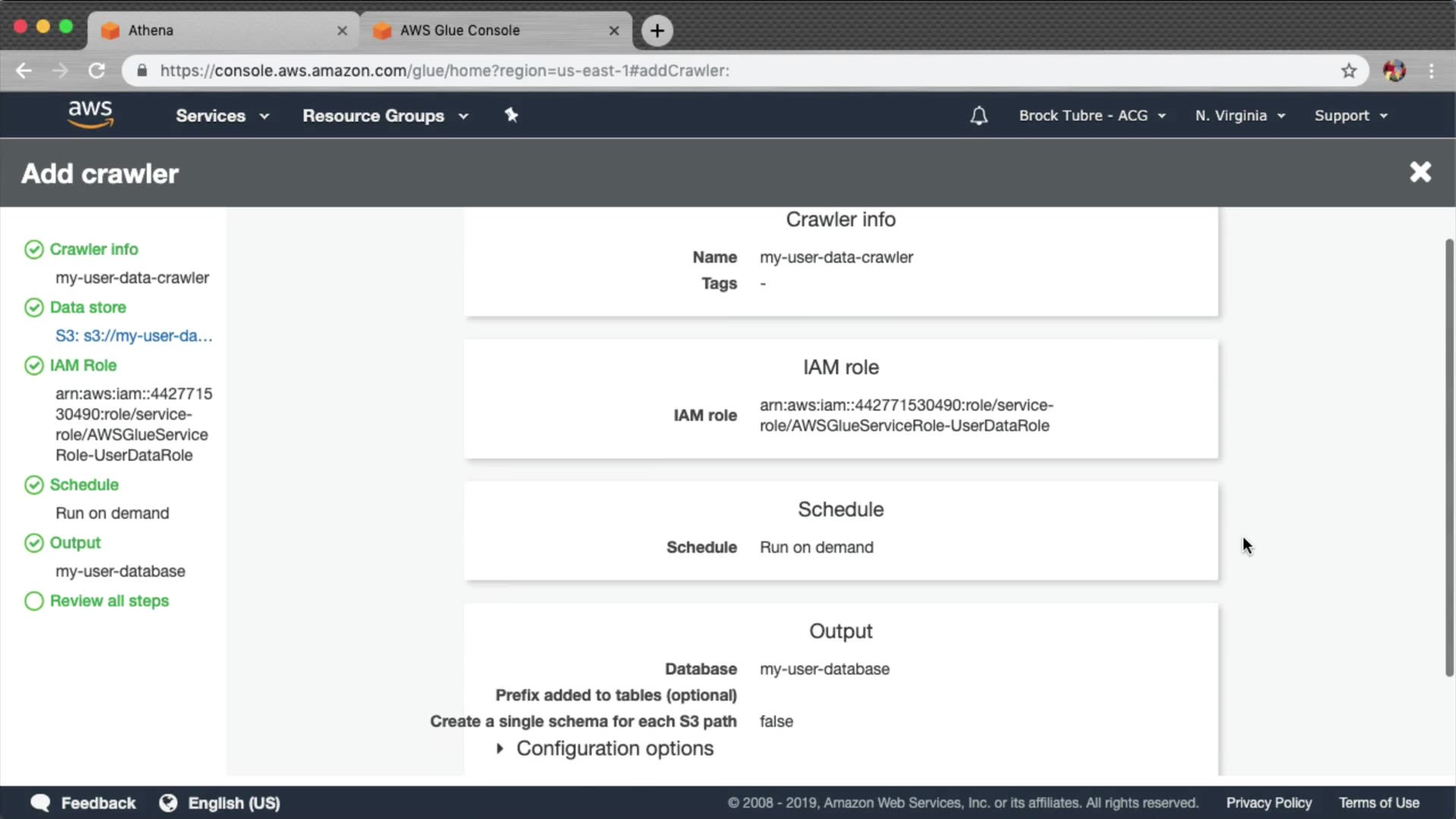The height and width of the screenshot is (819, 1456).
Task: Click the Chrome profile avatar icon
Action: pyautogui.click(x=1394, y=71)
